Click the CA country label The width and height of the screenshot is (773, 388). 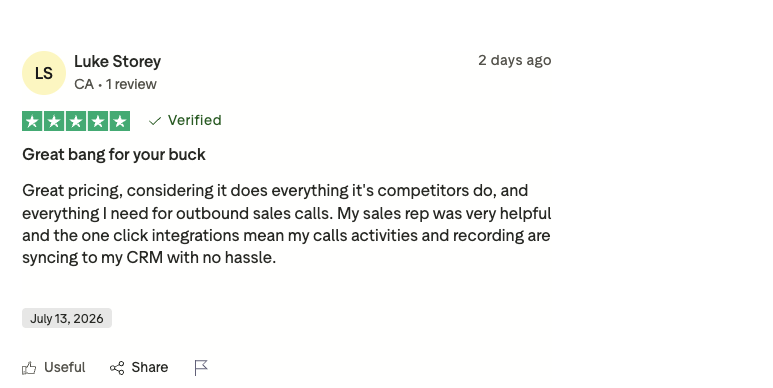coord(84,84)
